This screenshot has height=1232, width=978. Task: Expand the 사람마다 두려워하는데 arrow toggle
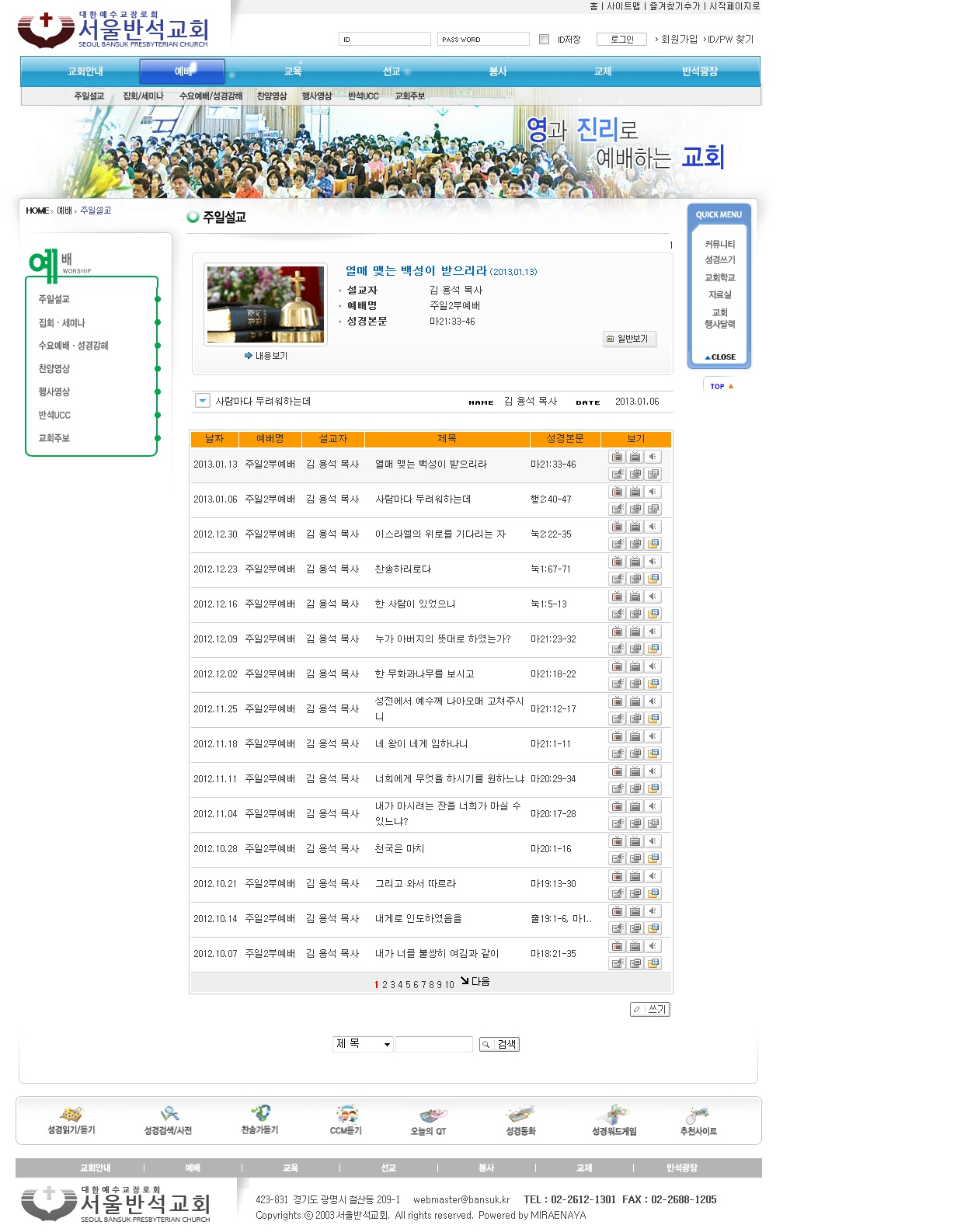[x=203, y=401]
